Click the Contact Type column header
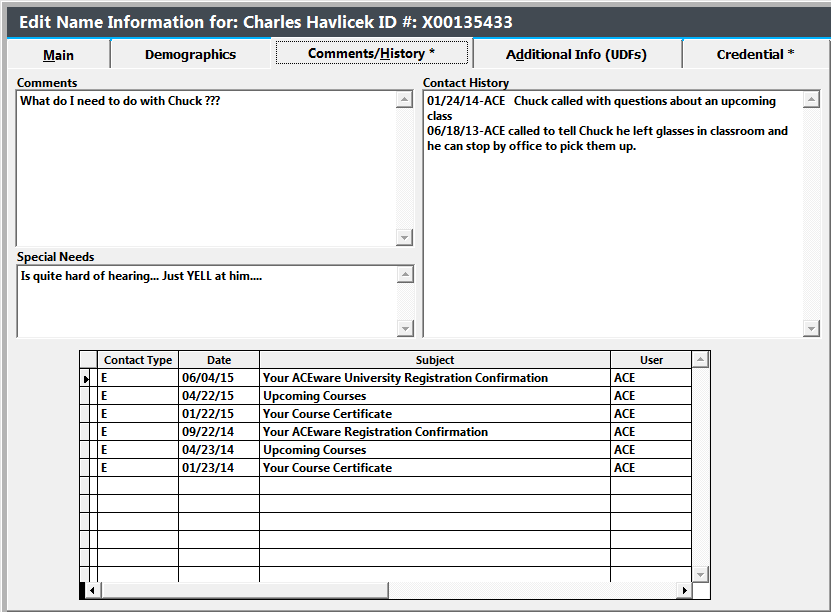 138,360
